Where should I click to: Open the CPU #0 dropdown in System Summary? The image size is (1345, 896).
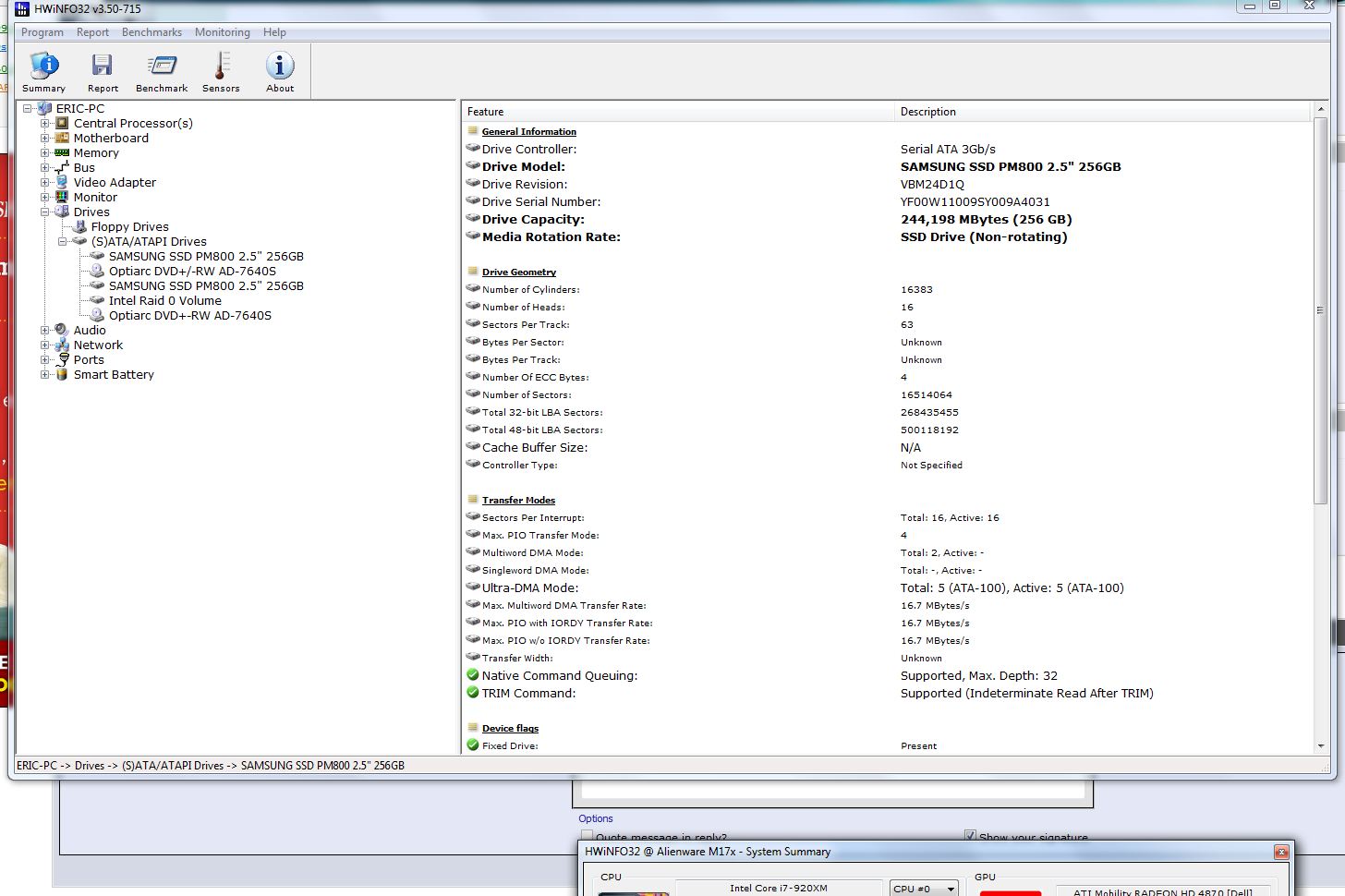coord(924,888)
